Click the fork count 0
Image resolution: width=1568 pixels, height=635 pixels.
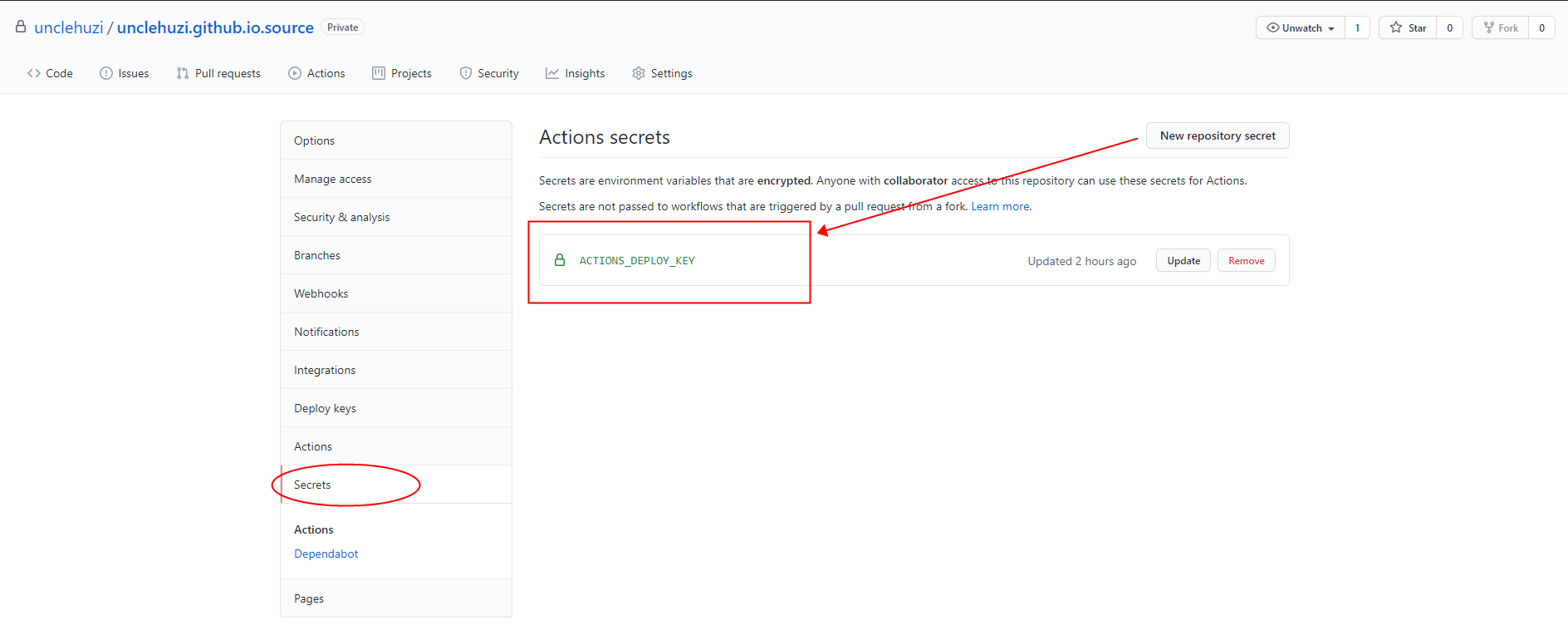coord(1542,27)
